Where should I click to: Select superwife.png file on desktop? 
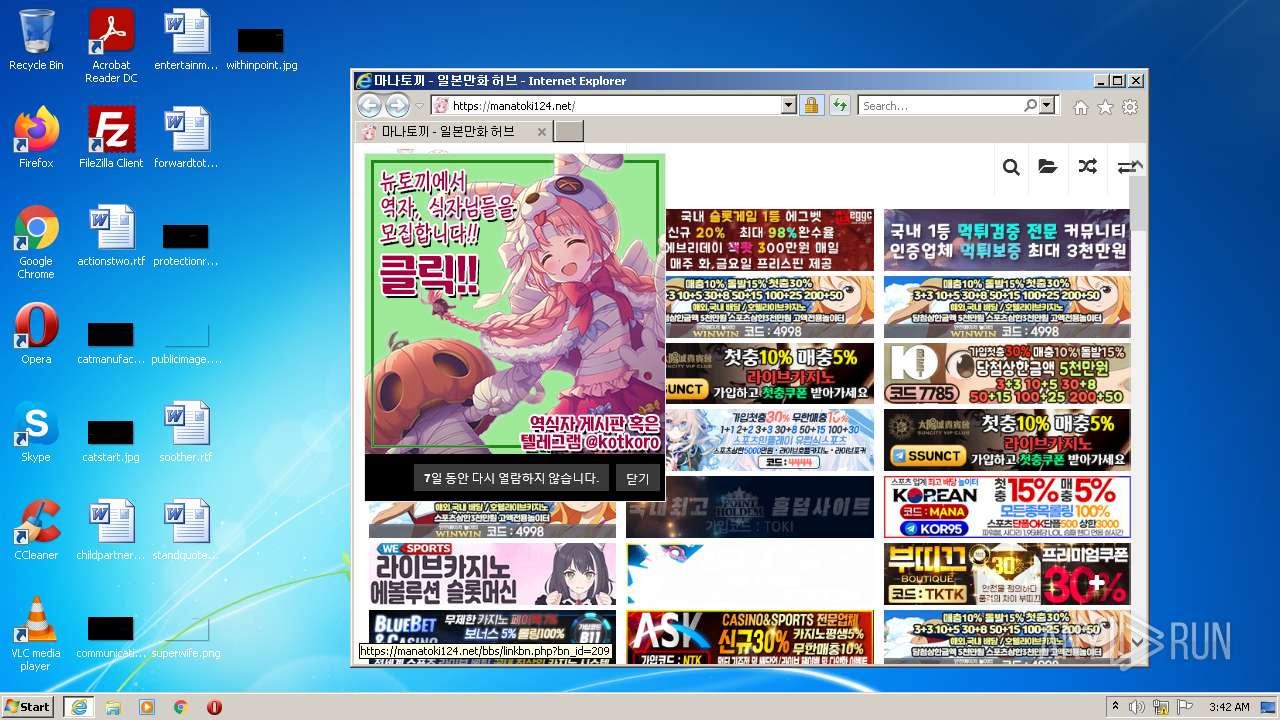(186, 636)
